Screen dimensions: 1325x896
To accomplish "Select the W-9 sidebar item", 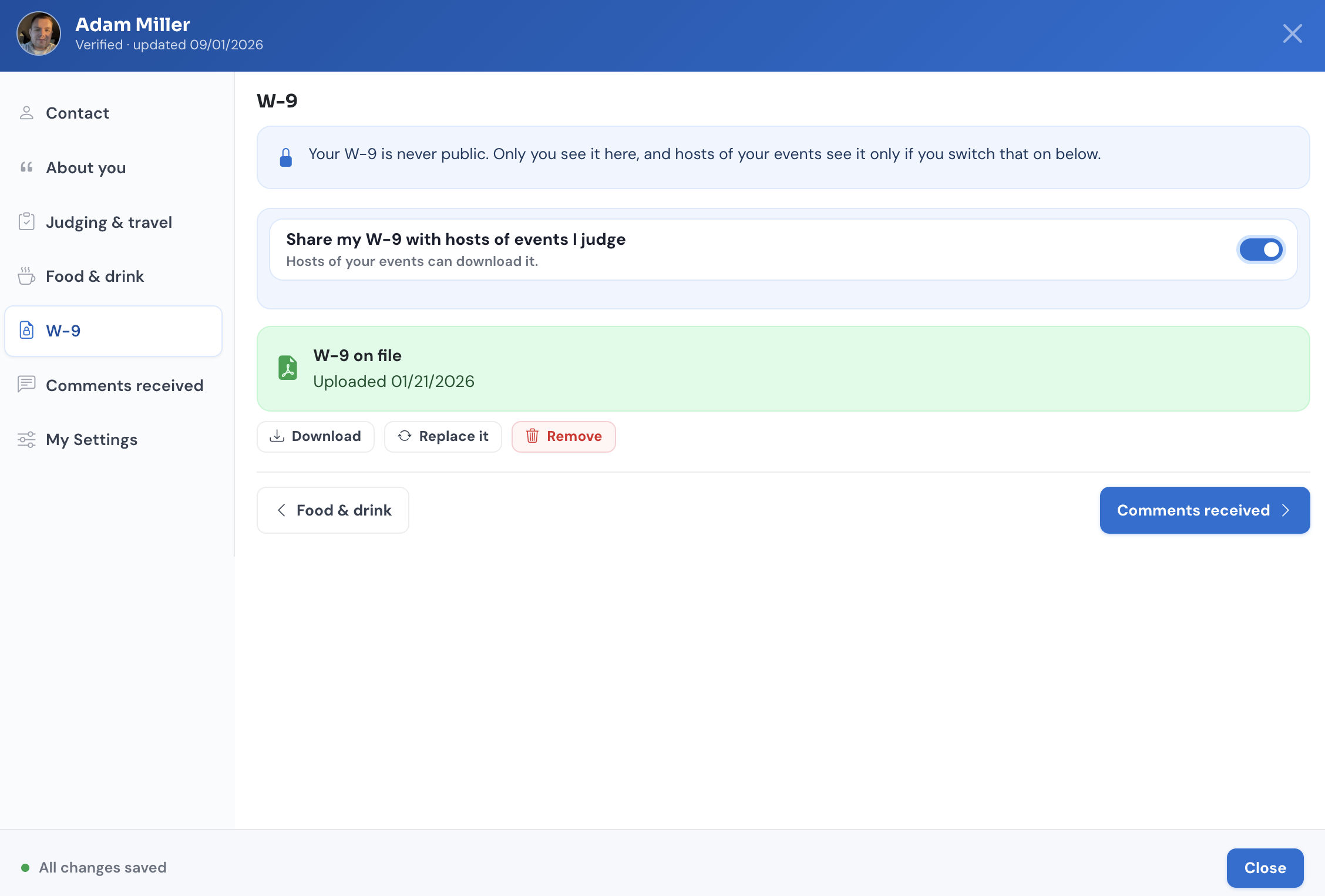I will (113, 331).
